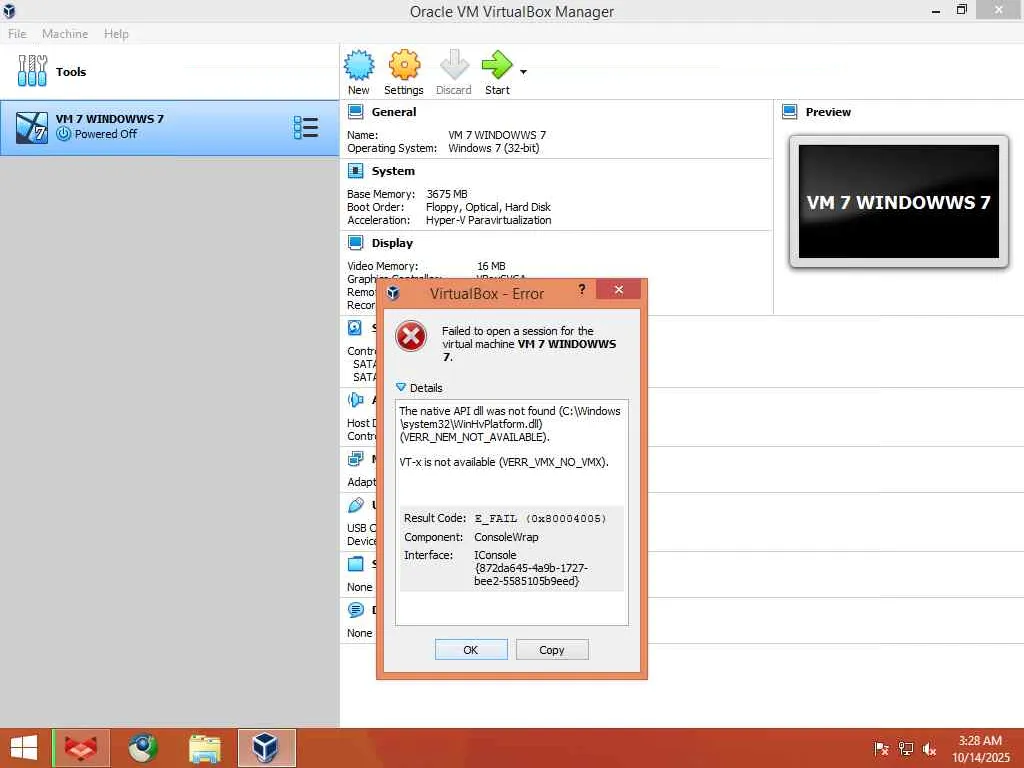
Task: Click 'Floppy, Optical, Hard Disk' boot order
Action: (488, 207)
